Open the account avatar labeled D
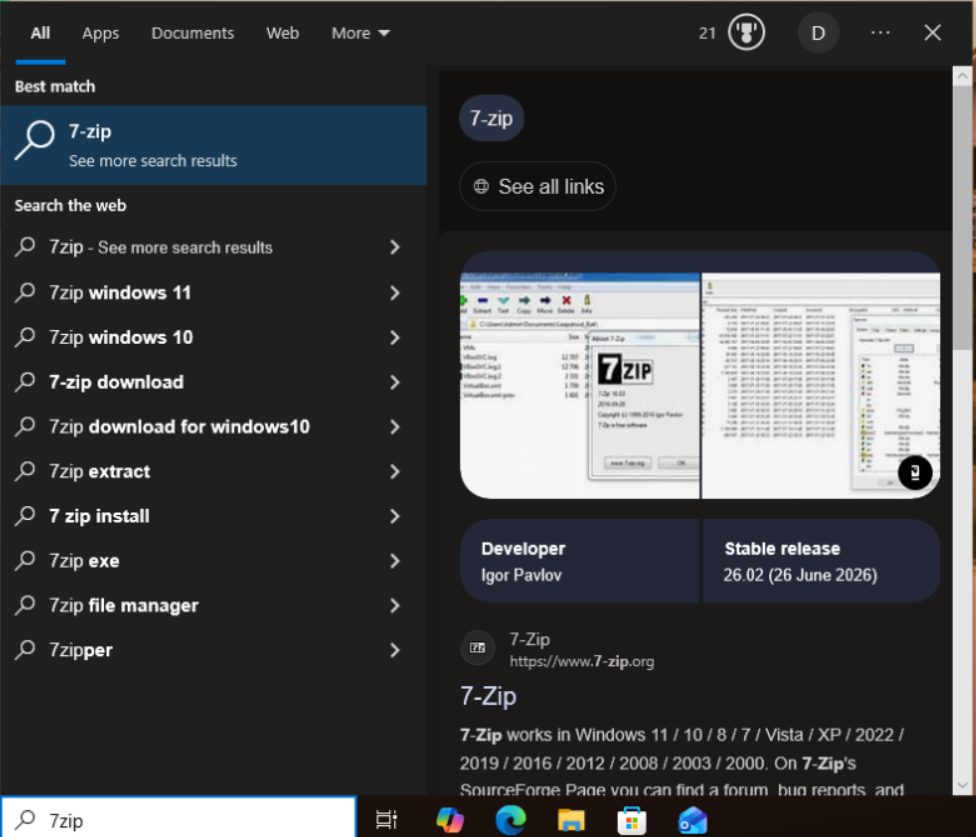976x837 pixels. click(x=818, y=33)
